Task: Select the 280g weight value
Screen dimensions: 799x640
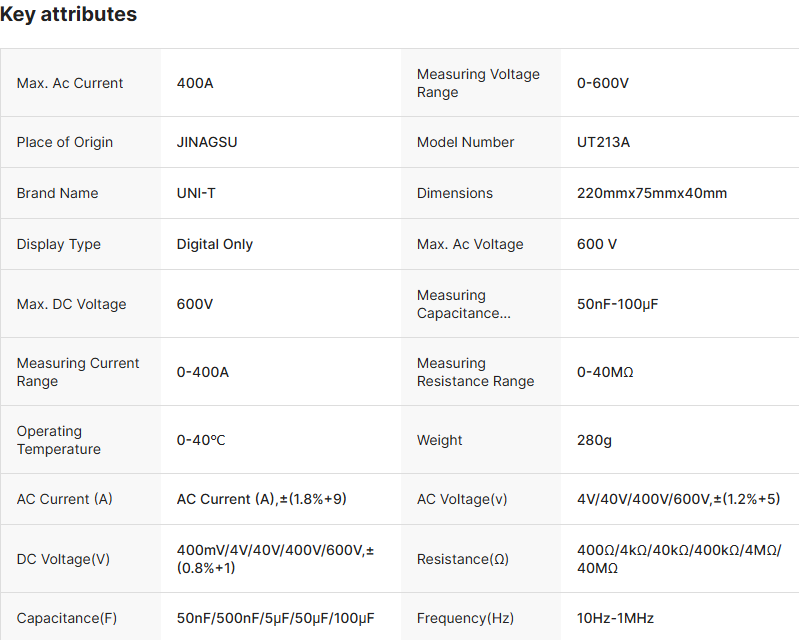Action: [594, 440]
